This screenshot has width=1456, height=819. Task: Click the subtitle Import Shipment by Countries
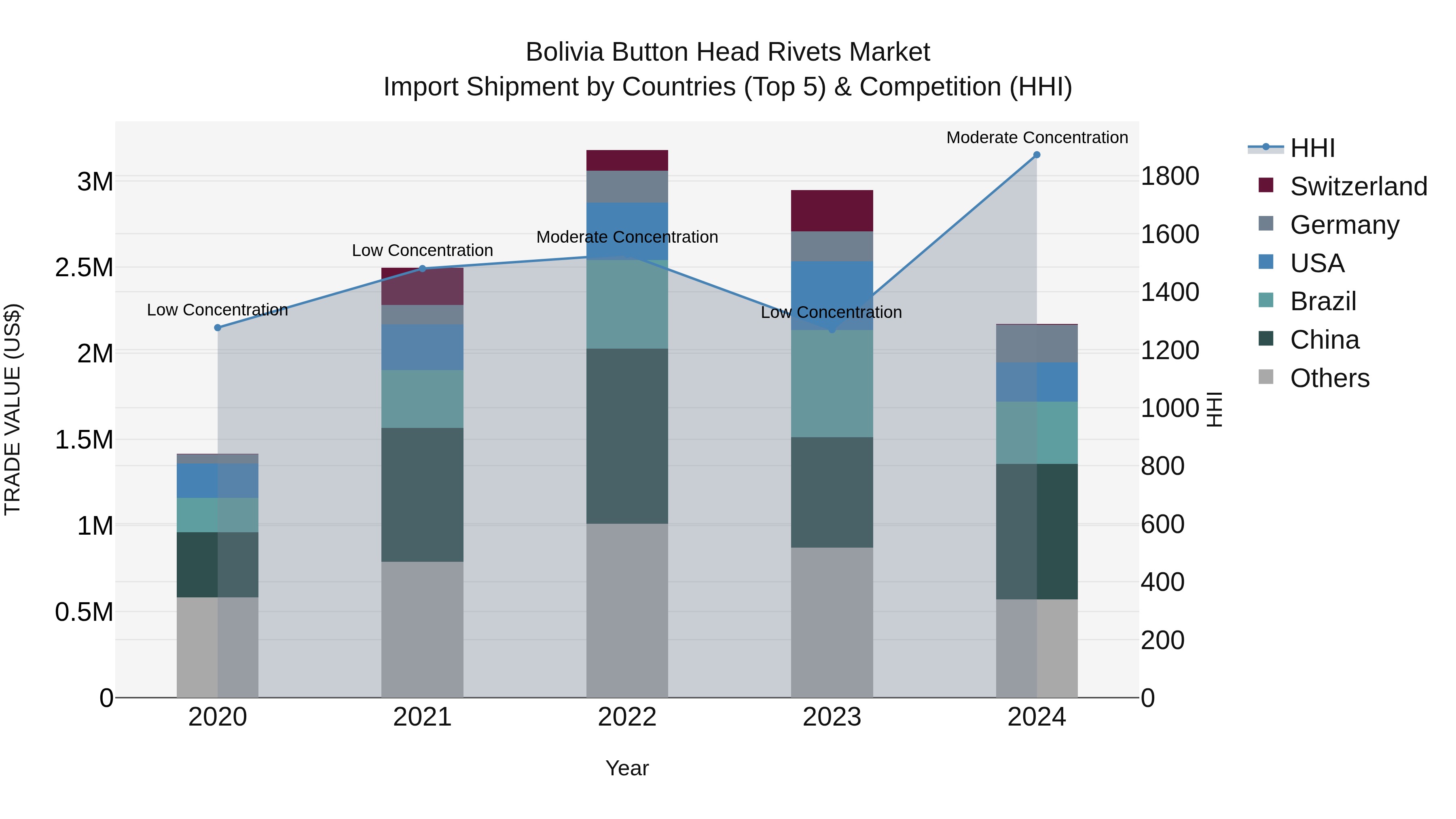pos(728,87)
